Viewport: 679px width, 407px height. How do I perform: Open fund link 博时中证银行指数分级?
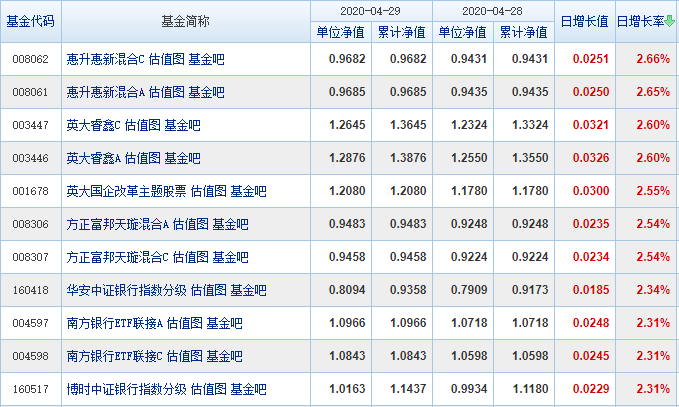point(126,389)
